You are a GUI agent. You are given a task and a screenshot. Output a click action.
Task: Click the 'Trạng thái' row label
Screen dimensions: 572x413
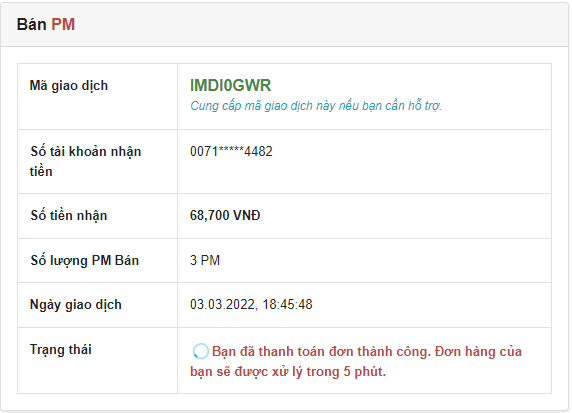61,350
